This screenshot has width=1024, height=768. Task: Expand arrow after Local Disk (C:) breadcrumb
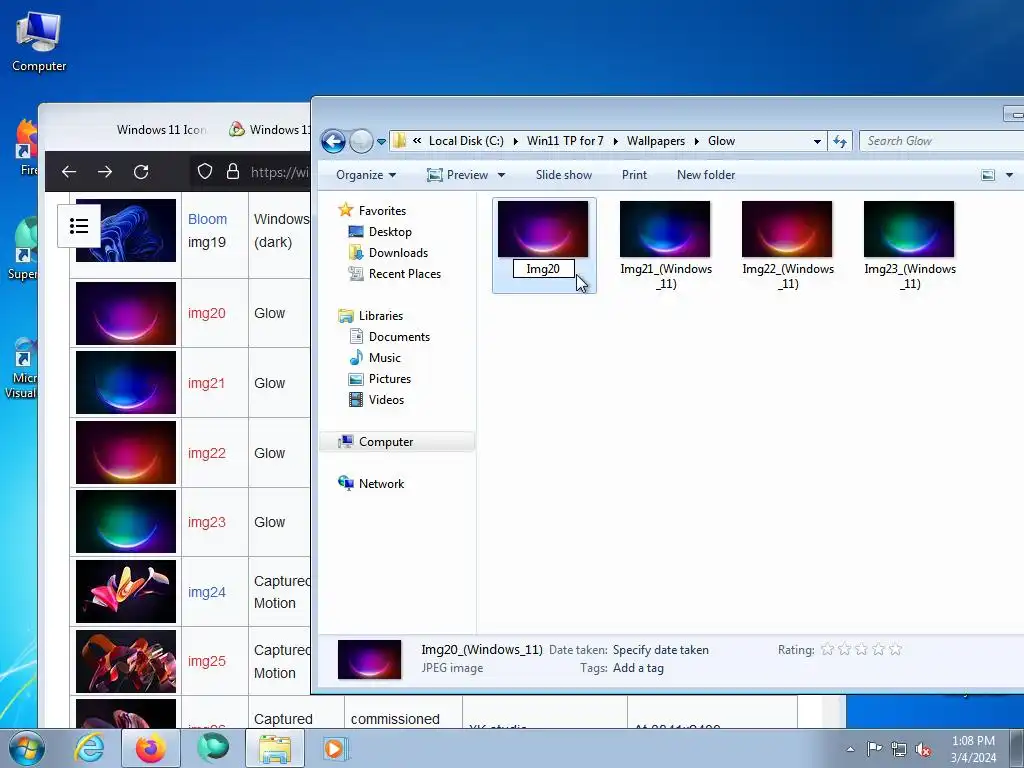pos(515,141)
